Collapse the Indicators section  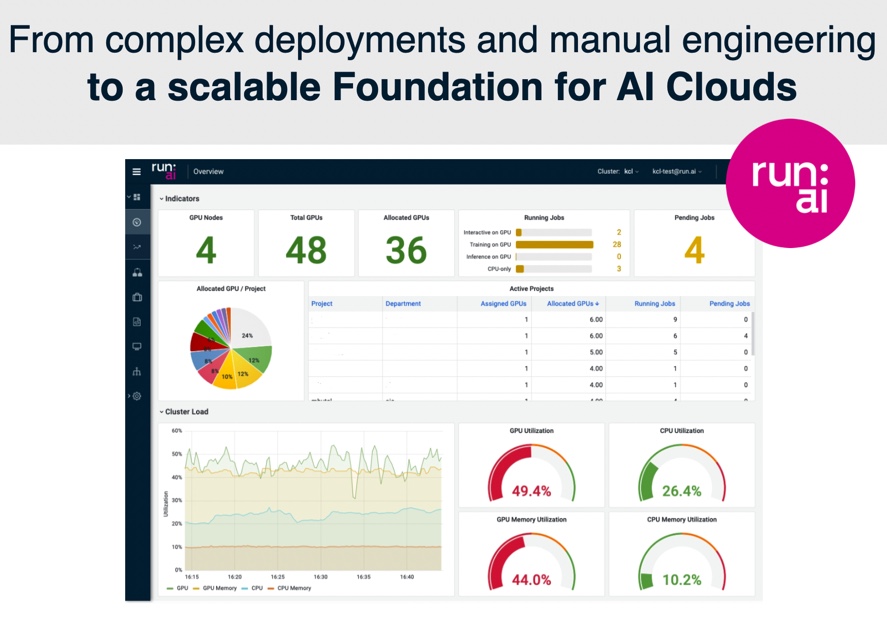pos(179,199)
